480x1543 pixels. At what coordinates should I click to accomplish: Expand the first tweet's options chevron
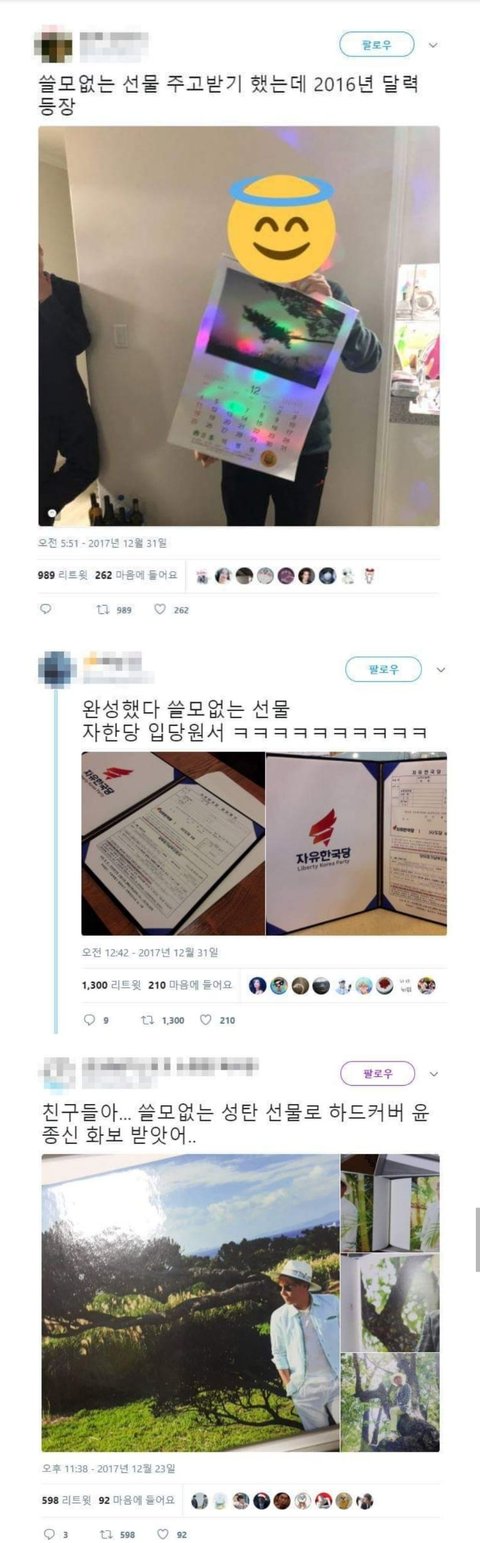point(433,45)
